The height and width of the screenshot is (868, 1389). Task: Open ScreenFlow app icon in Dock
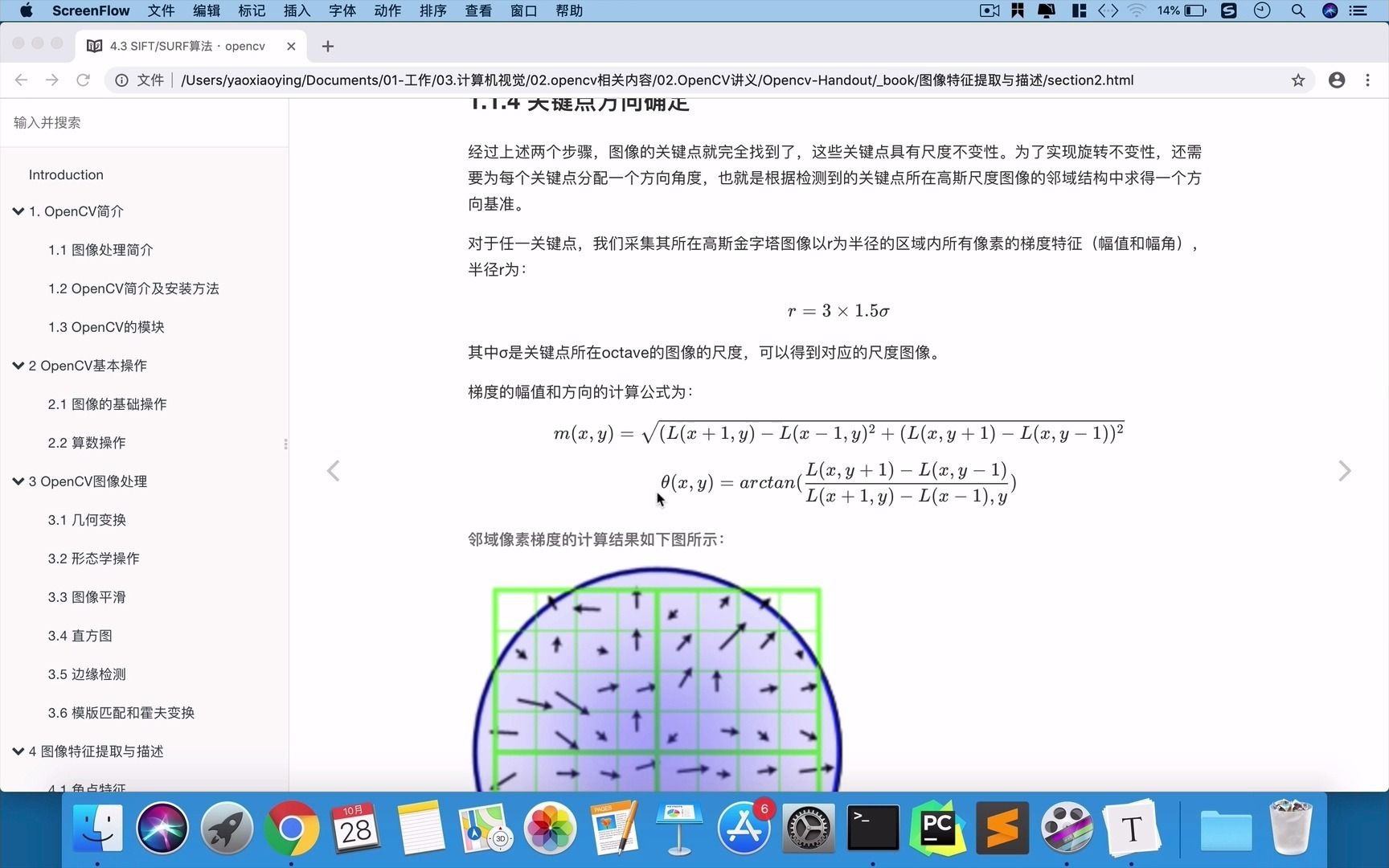[x=1067, y=828]
